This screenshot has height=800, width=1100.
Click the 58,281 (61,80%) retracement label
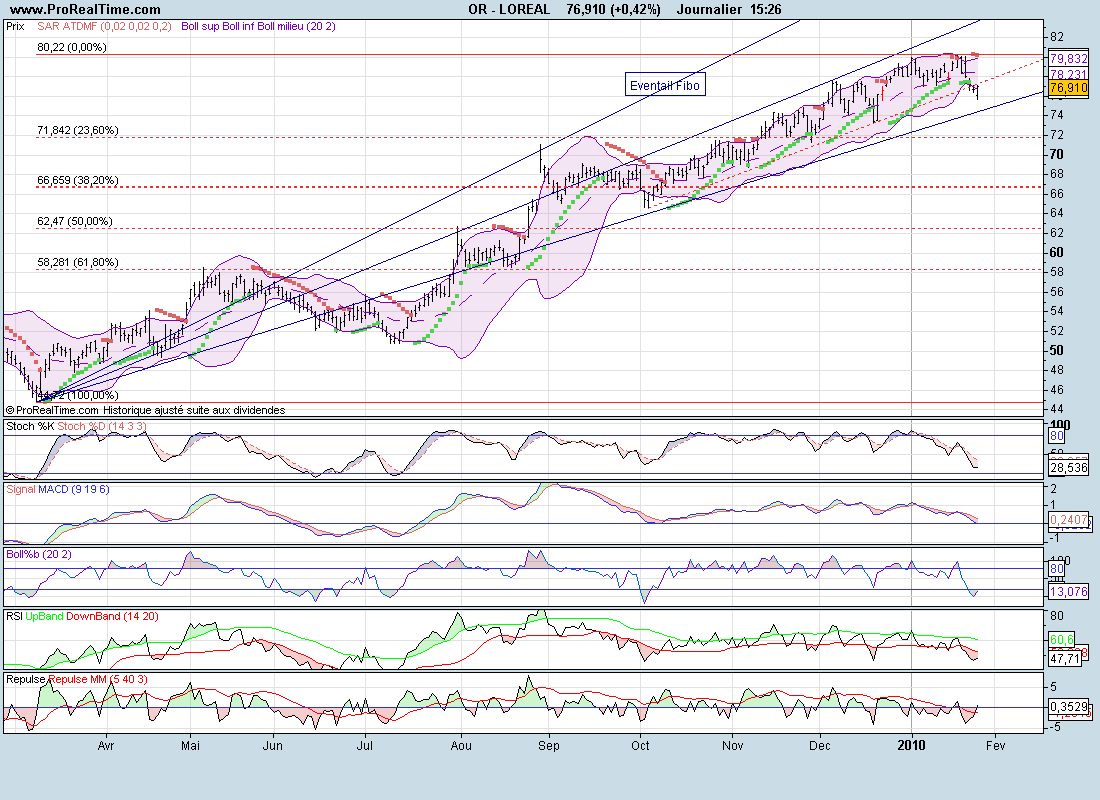tap(77, 262)
